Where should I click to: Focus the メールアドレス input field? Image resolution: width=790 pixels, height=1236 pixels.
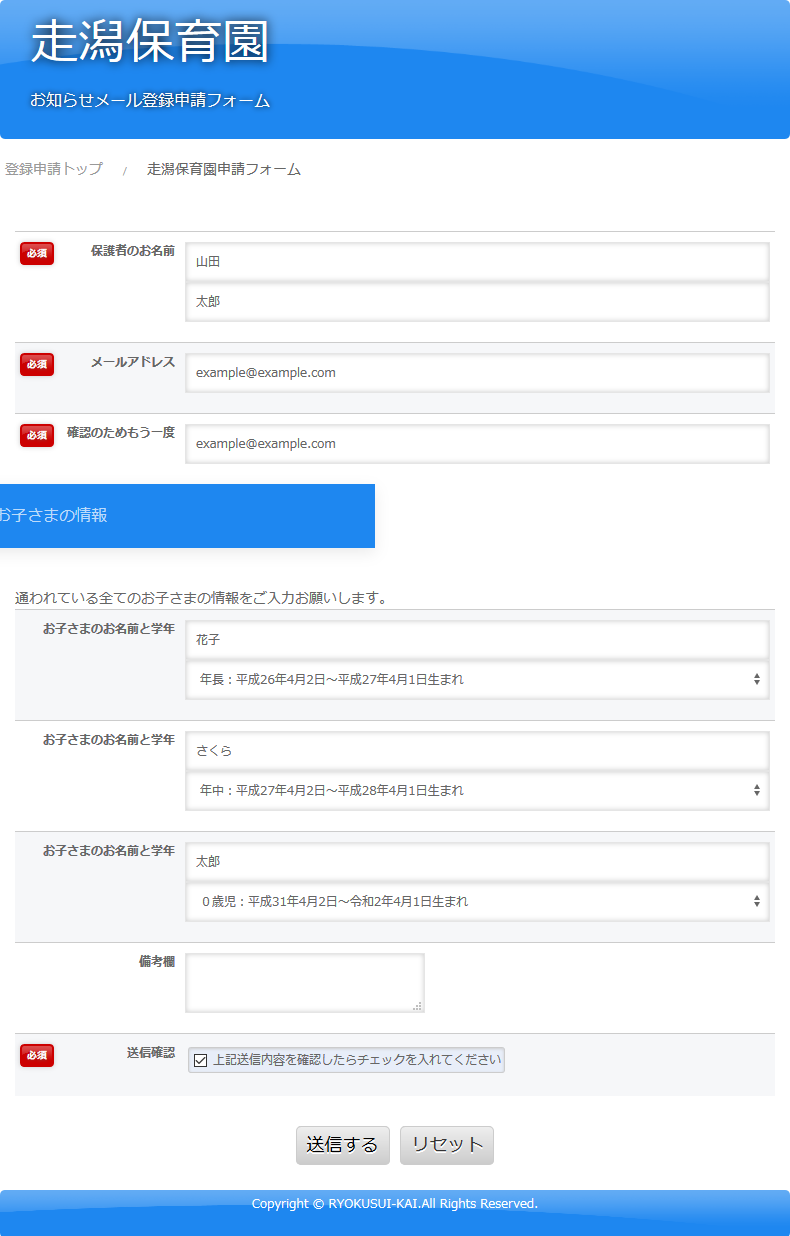477,373
